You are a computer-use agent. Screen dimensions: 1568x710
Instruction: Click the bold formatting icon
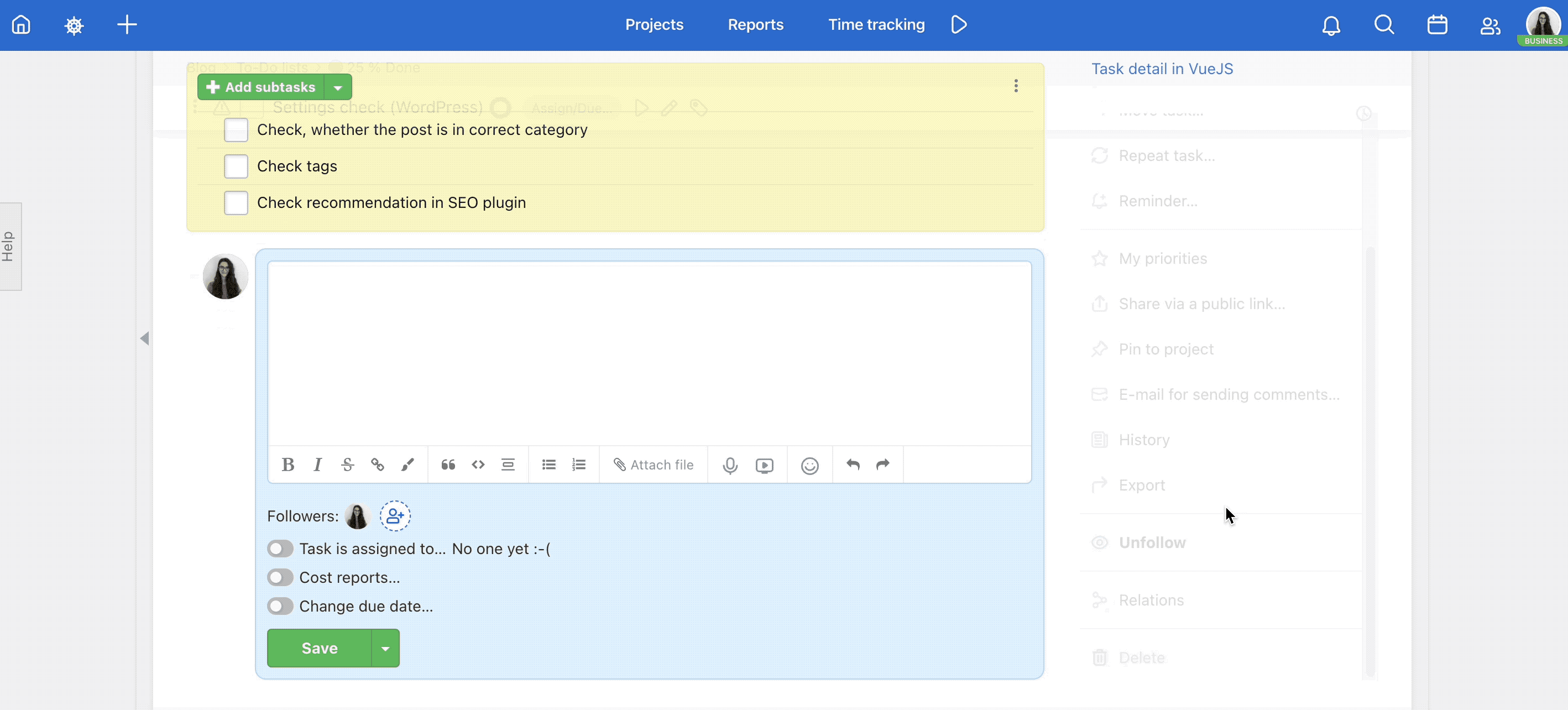pos(288,464)
